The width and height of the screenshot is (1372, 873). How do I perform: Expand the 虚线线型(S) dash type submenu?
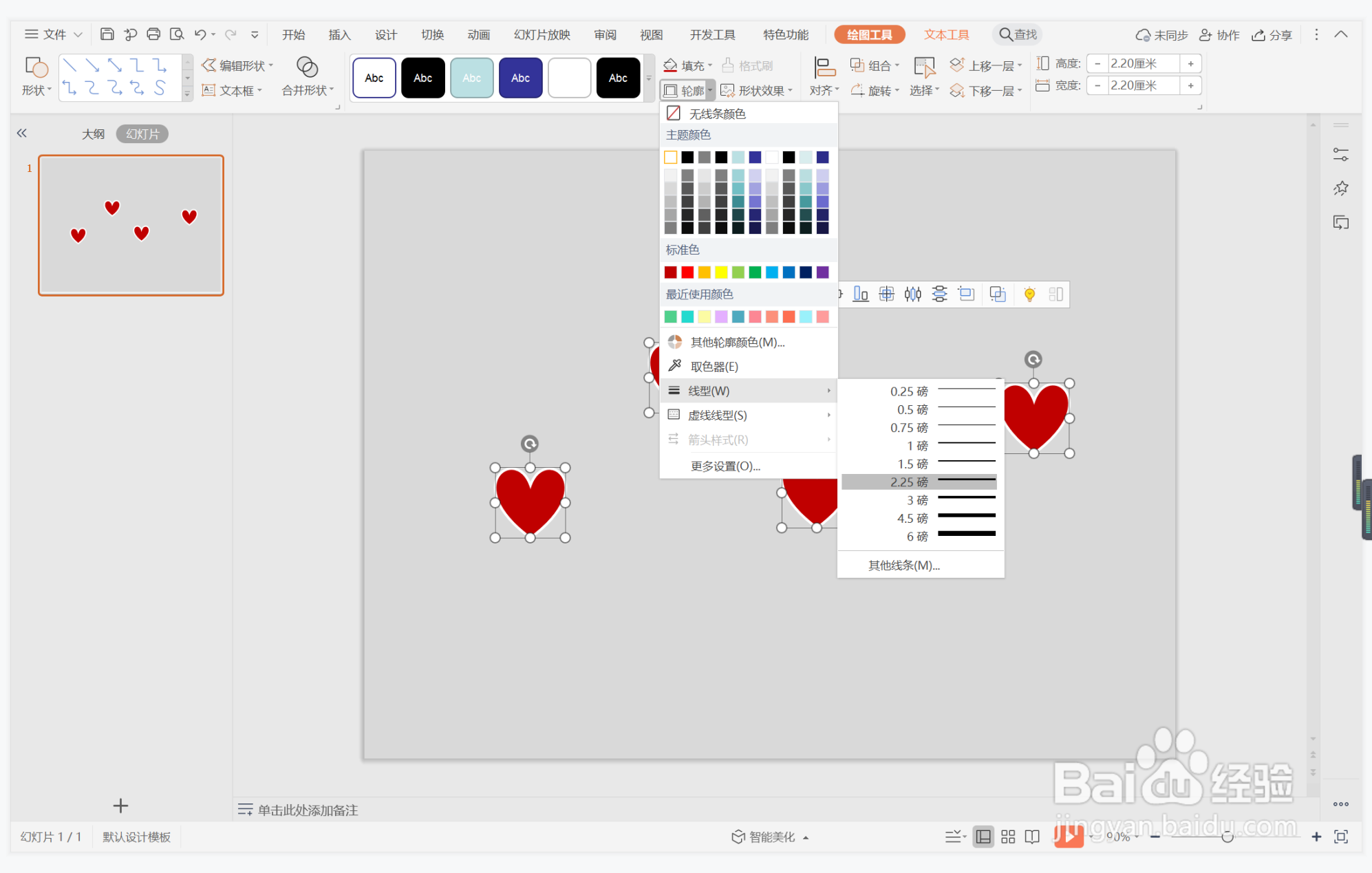(749, 415)
